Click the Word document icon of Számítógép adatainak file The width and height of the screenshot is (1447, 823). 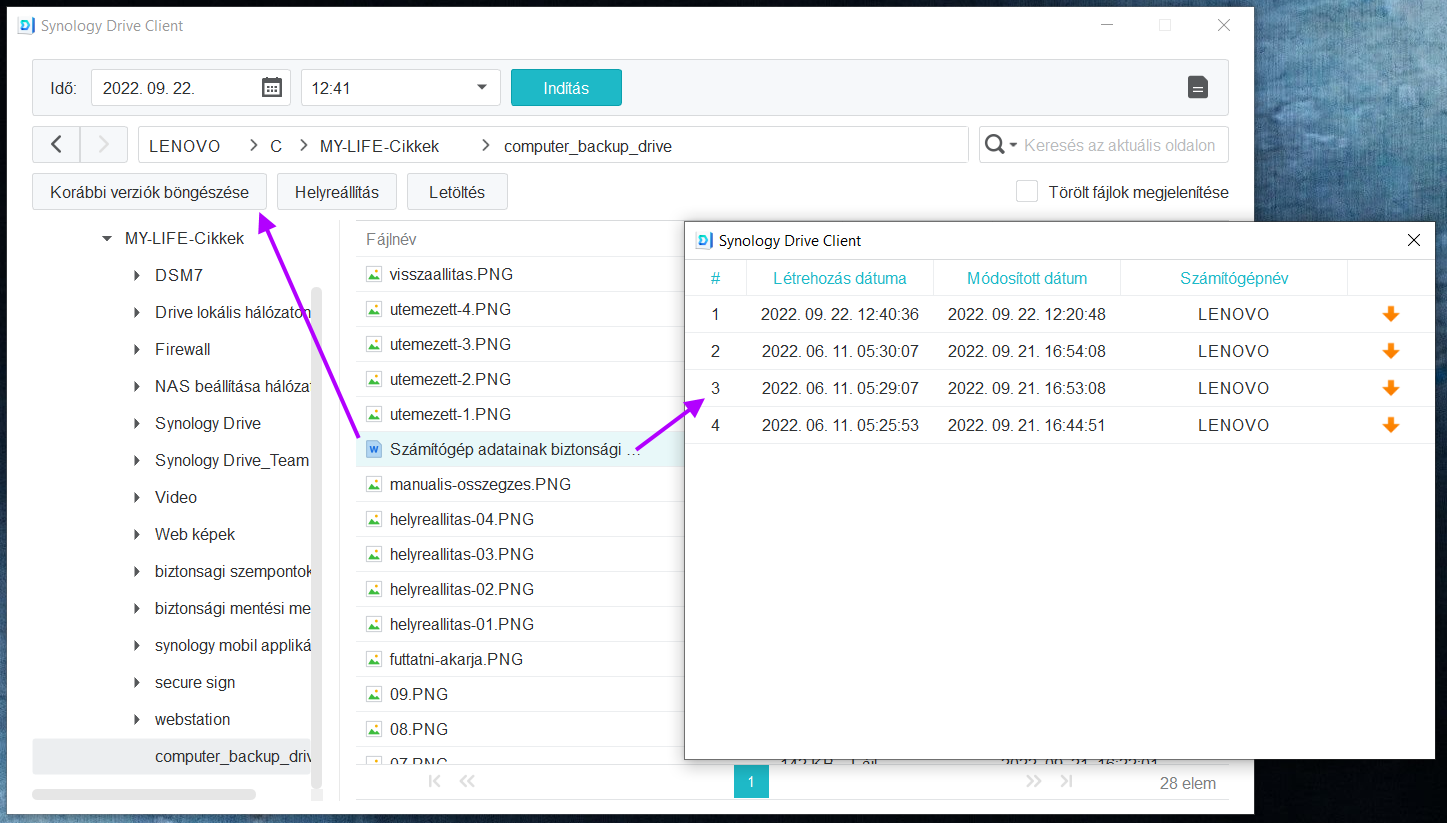pos(374,449)
